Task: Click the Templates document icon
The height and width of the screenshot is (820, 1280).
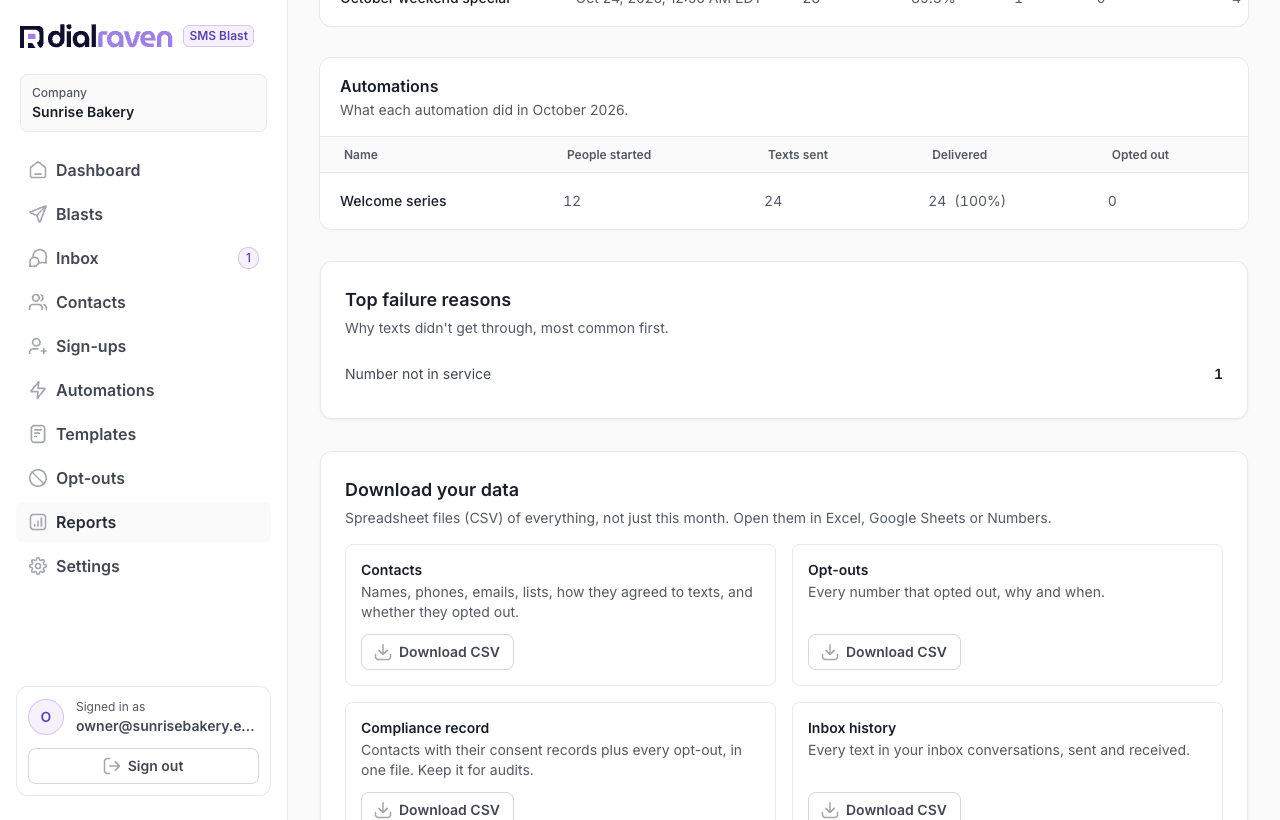Action: [38, 434]
